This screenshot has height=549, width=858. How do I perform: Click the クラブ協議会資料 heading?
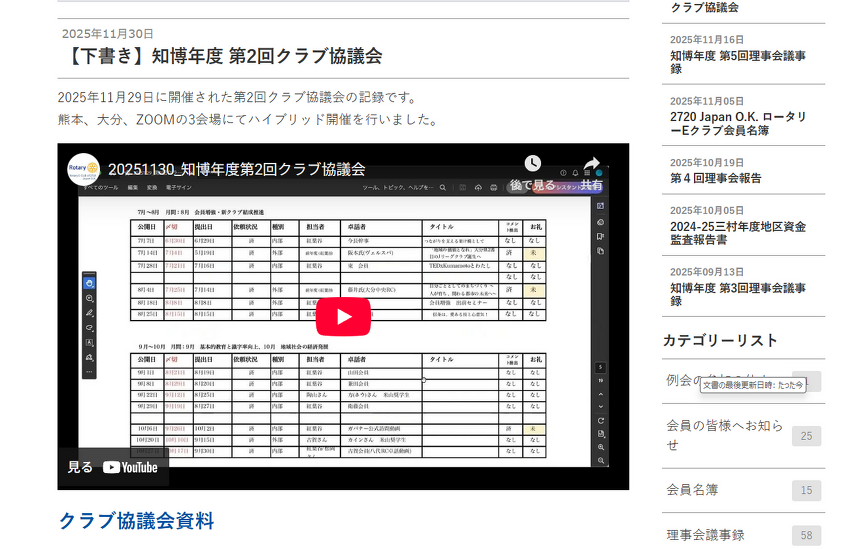click(x=136, y=520)
